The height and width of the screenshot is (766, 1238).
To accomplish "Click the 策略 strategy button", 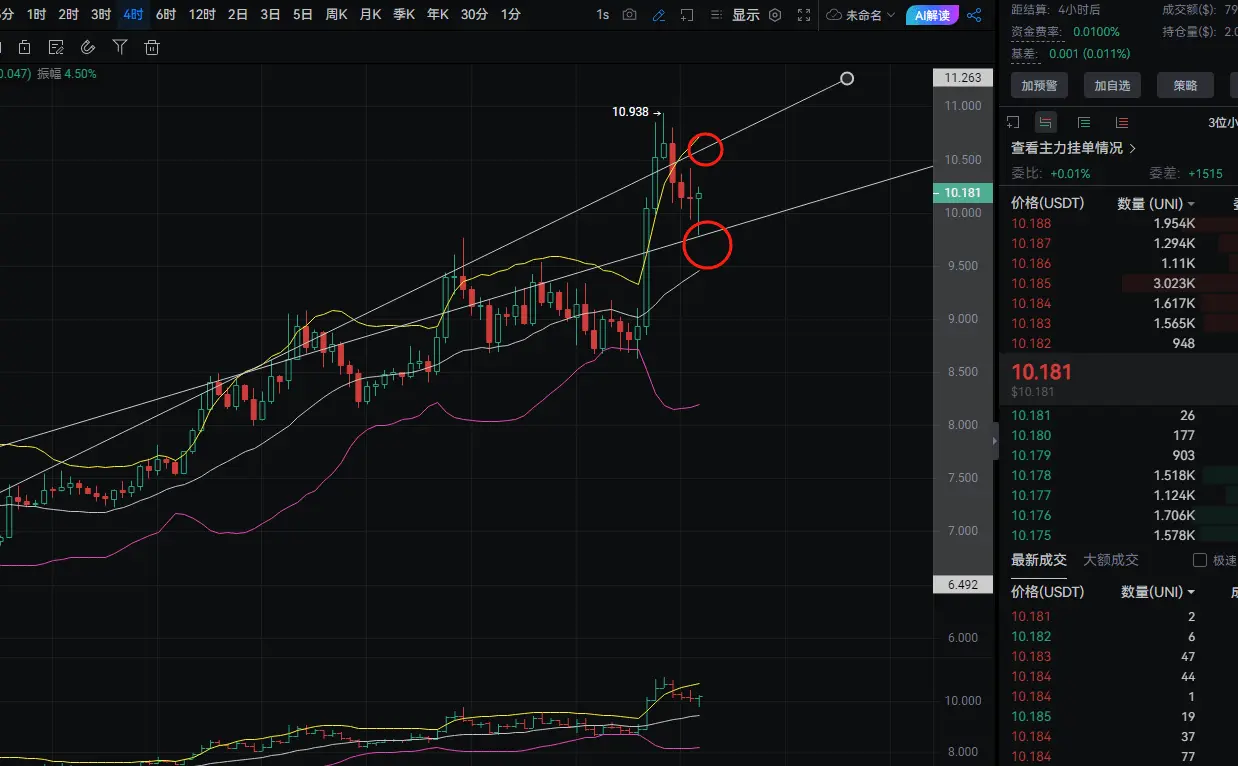I will 1185,85.
